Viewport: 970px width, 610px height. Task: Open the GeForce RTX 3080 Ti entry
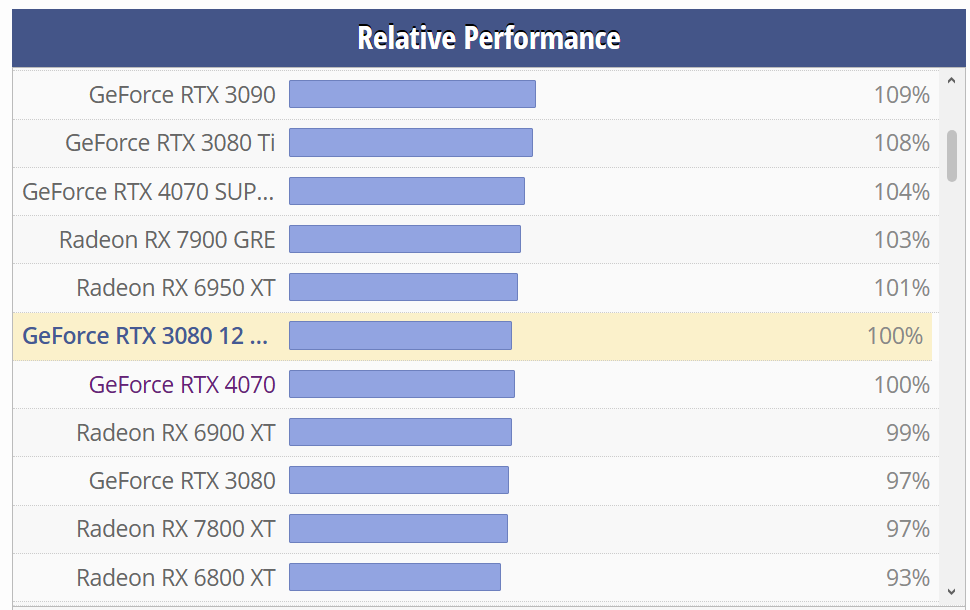[170, 143]
